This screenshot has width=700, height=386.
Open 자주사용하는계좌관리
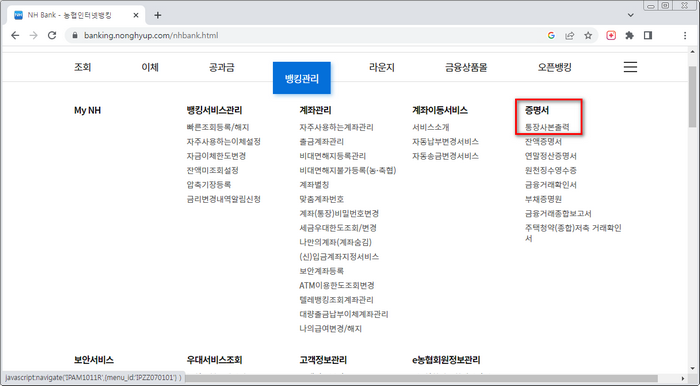point(337,127)
